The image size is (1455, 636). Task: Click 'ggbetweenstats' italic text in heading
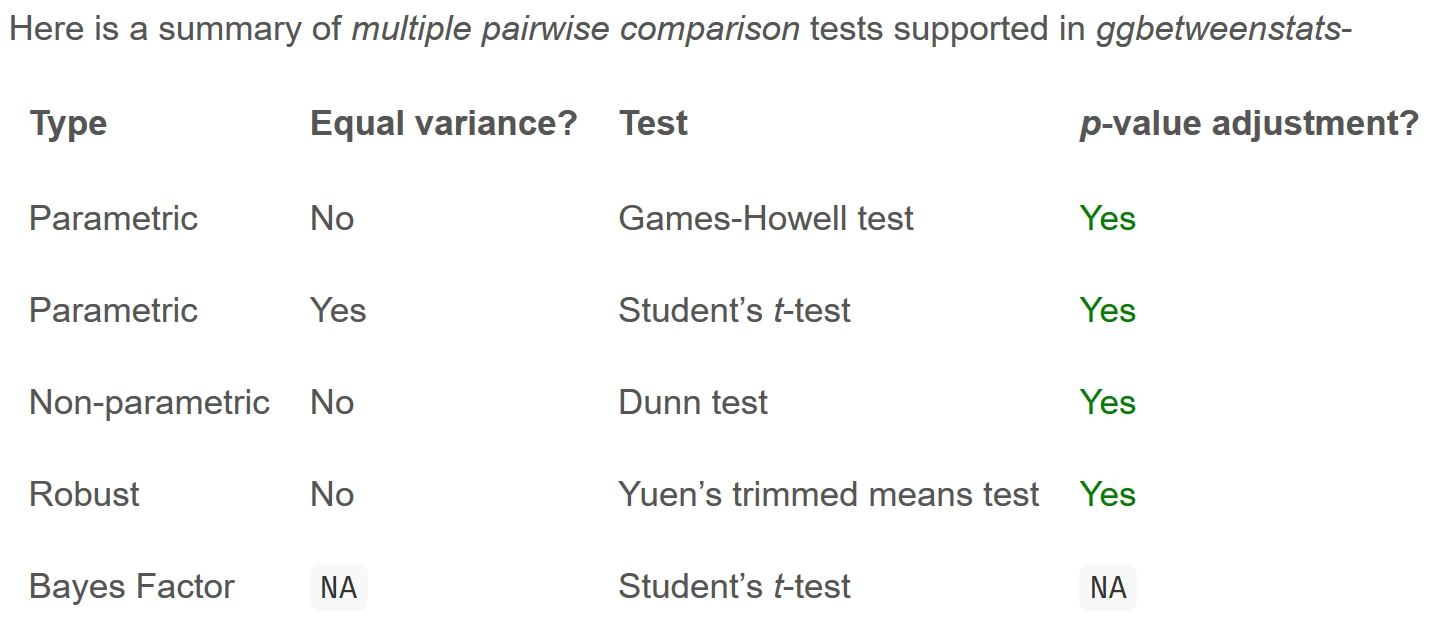click(1218, 29)
